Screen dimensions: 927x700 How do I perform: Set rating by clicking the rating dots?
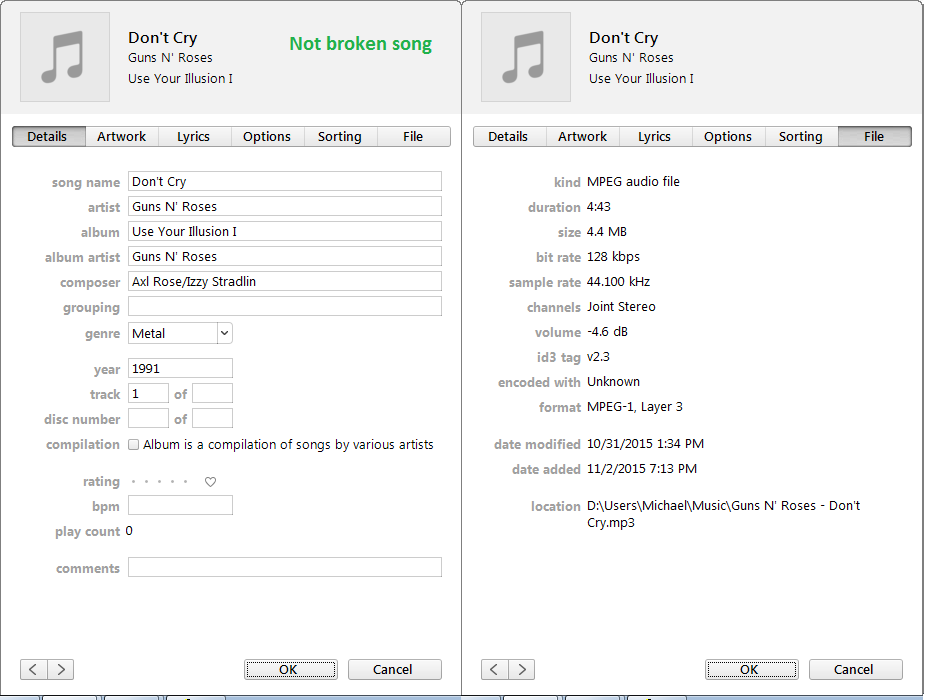(160, 482)
